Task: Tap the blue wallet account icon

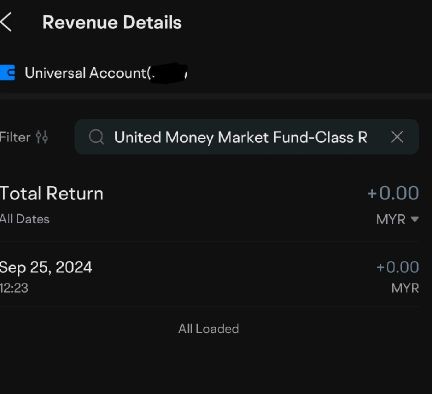Action: tap(8, 73)
